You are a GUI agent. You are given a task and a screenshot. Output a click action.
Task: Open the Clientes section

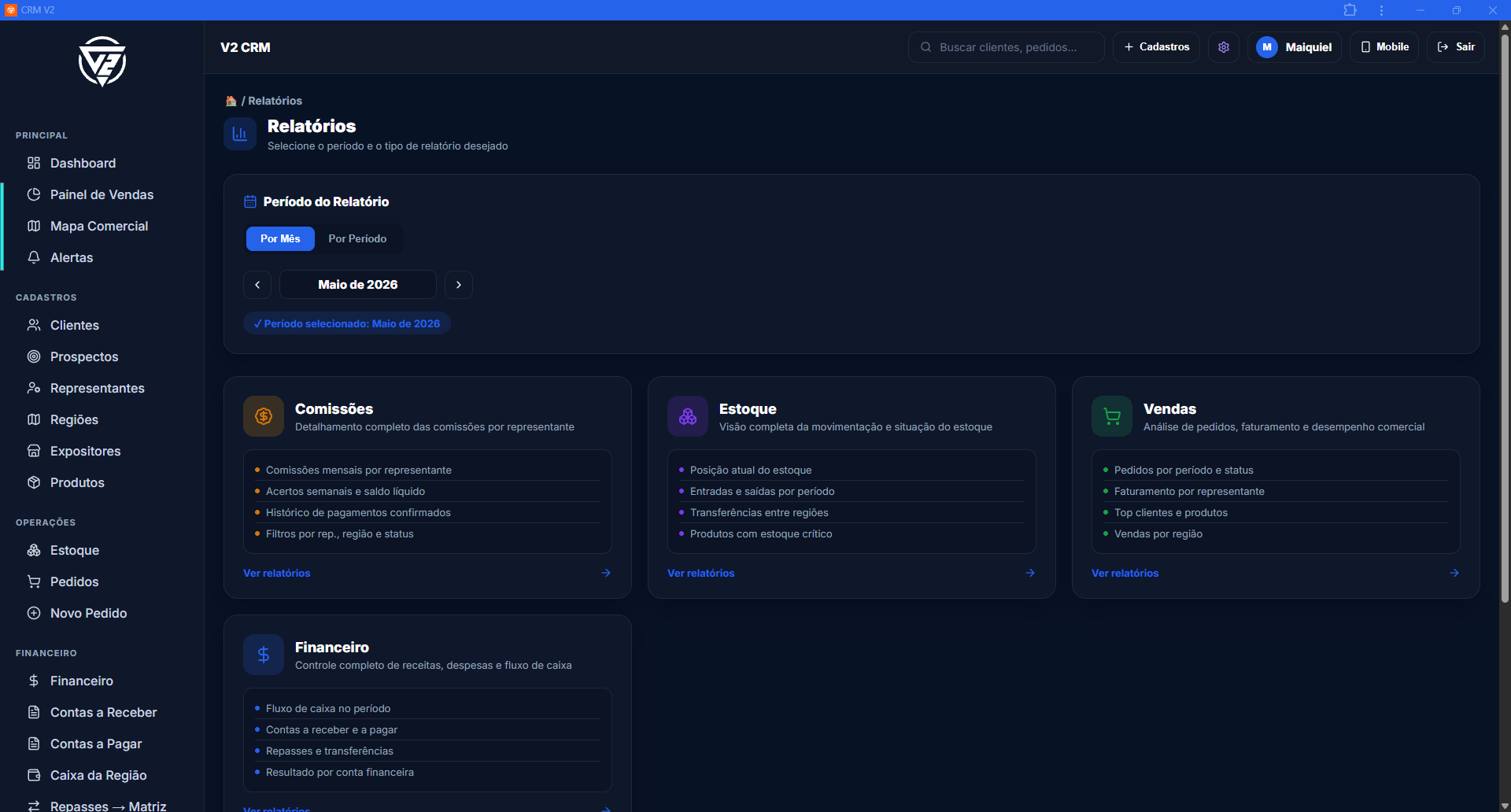[75, 325]
